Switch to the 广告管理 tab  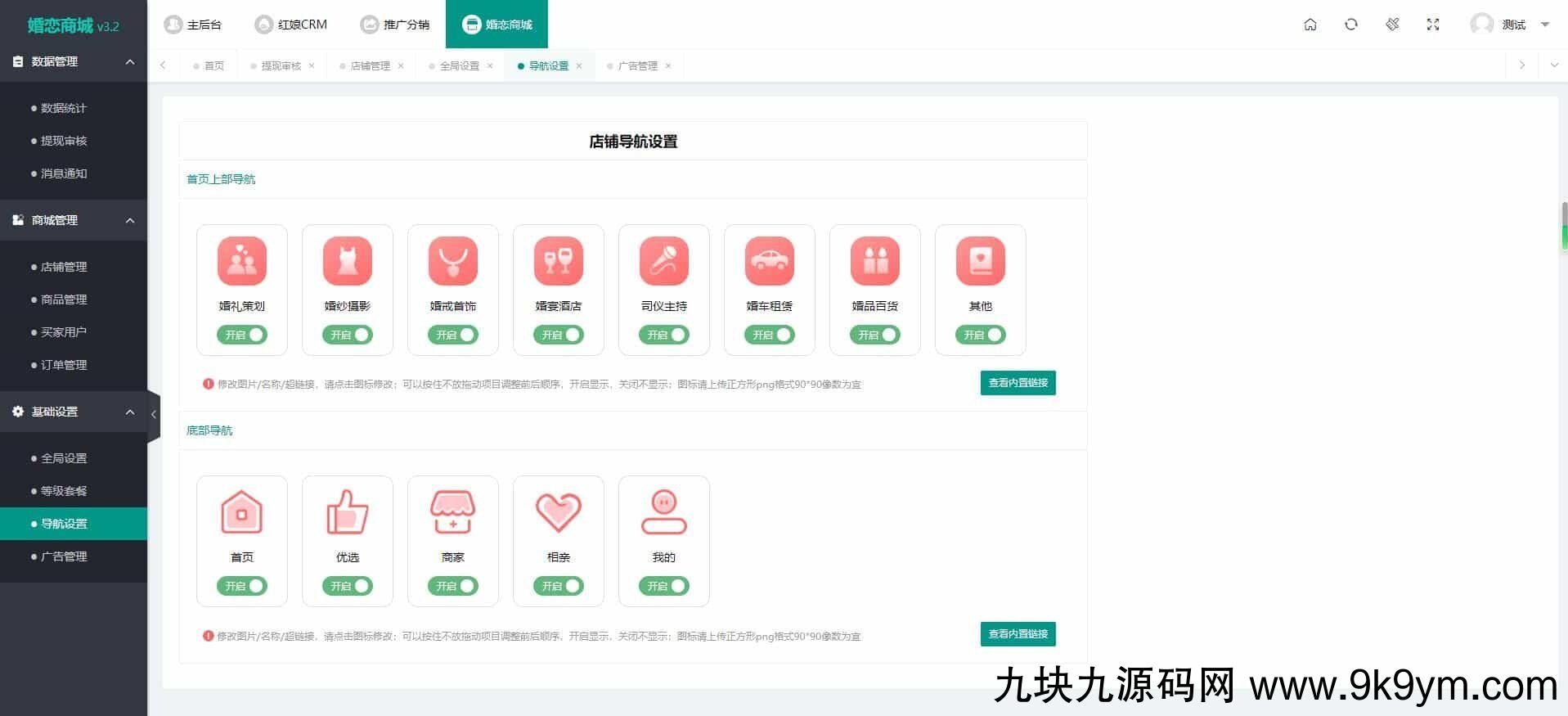(637, 66)
